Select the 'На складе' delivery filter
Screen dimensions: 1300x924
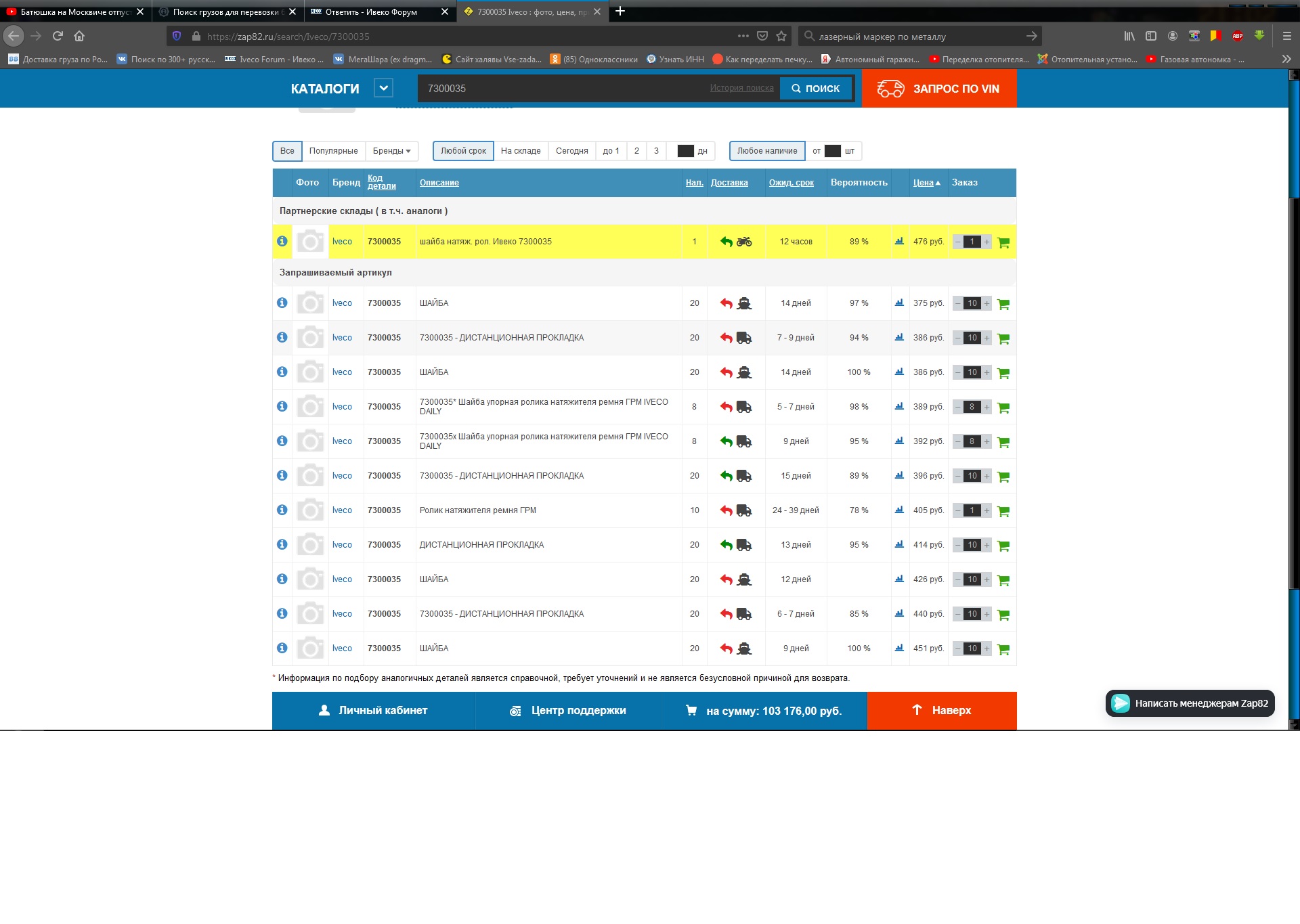tap(520, 151)
